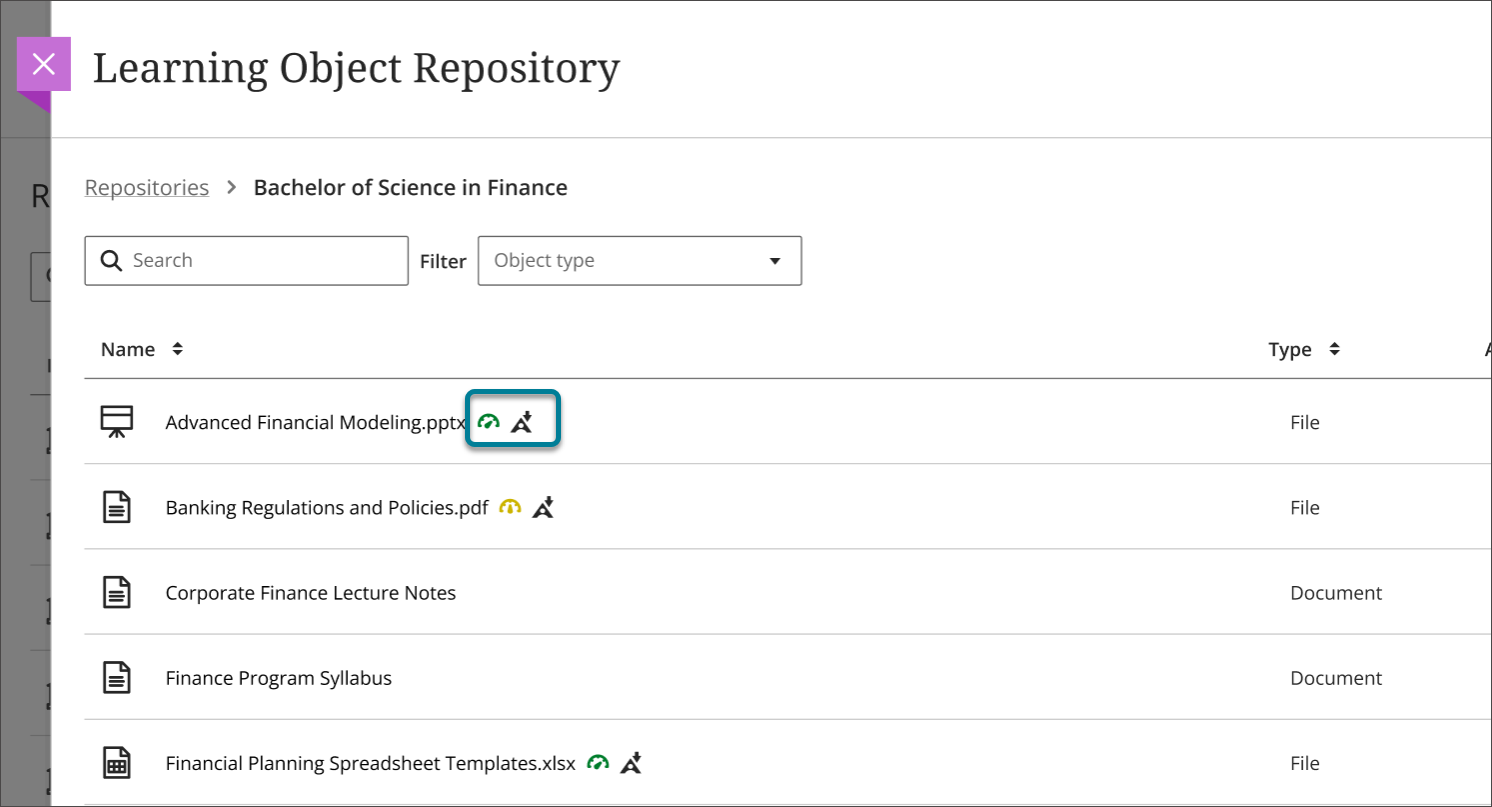The height and width of the screenshot is (807, 1492).
Task: Open alternative formats for Banking Regulations and Policies.pdf
Action: (543, 508)
